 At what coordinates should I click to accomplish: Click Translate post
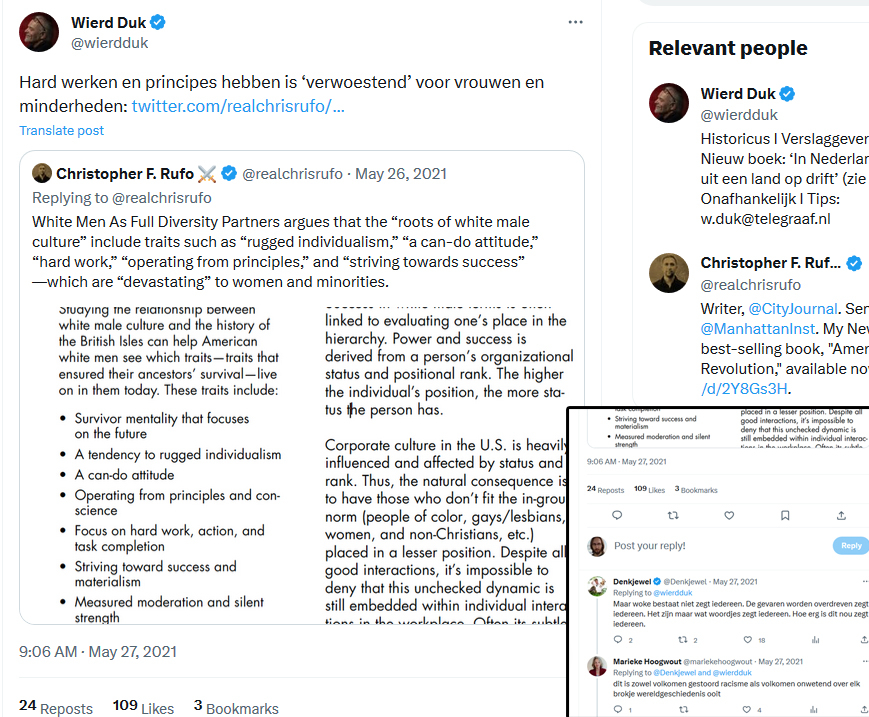[x=61, y=131]
